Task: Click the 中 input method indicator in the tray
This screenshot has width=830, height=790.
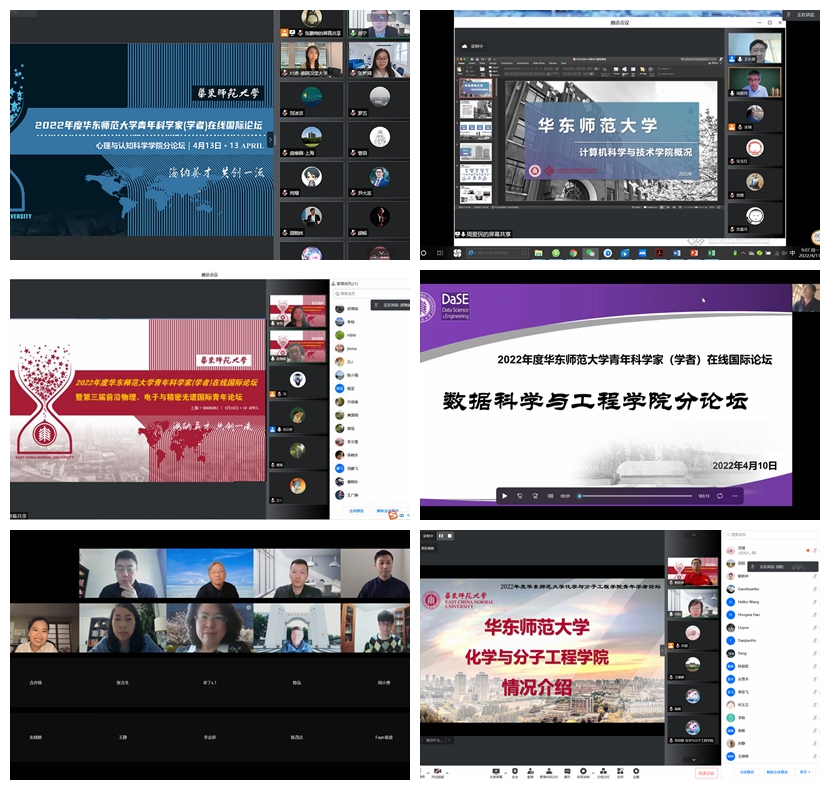Action: pos(792,253)
